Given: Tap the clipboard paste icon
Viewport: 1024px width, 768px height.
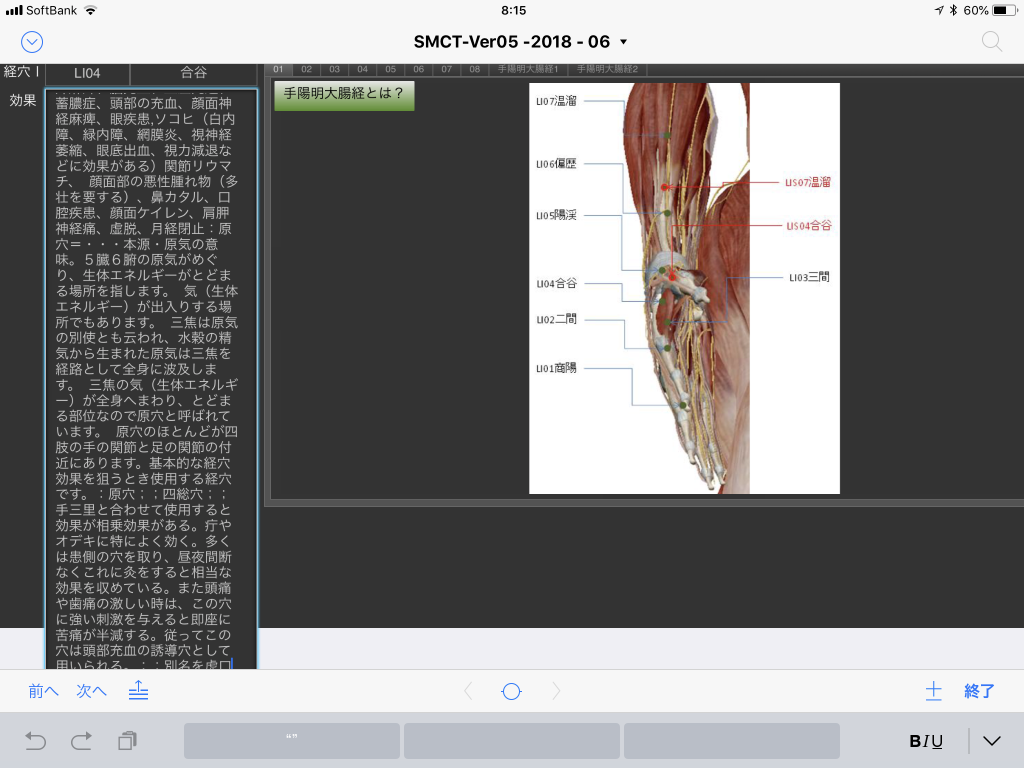Looking at the screenshot, I should click(127, 741).
